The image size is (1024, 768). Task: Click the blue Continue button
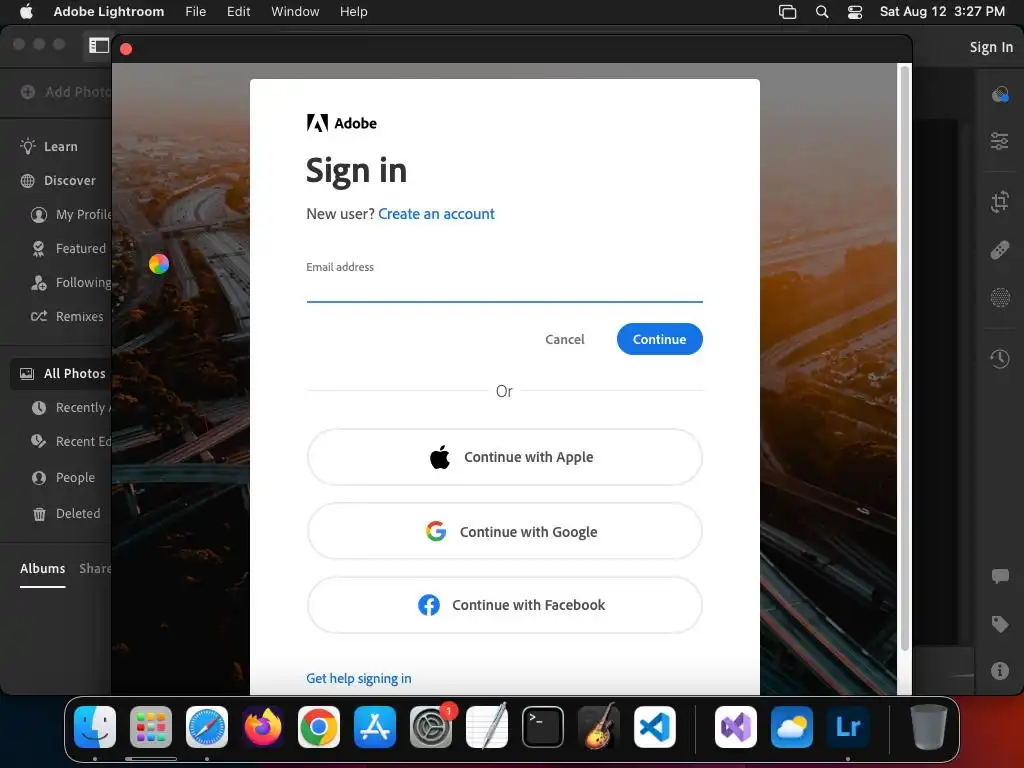660,339
